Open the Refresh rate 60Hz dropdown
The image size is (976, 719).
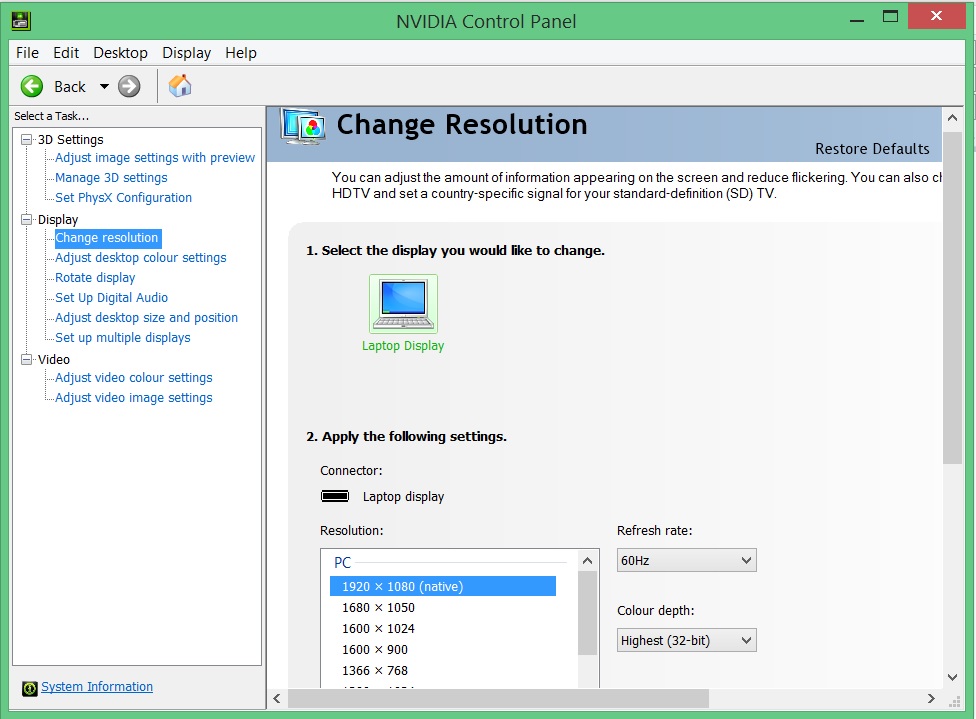point(687,560)
